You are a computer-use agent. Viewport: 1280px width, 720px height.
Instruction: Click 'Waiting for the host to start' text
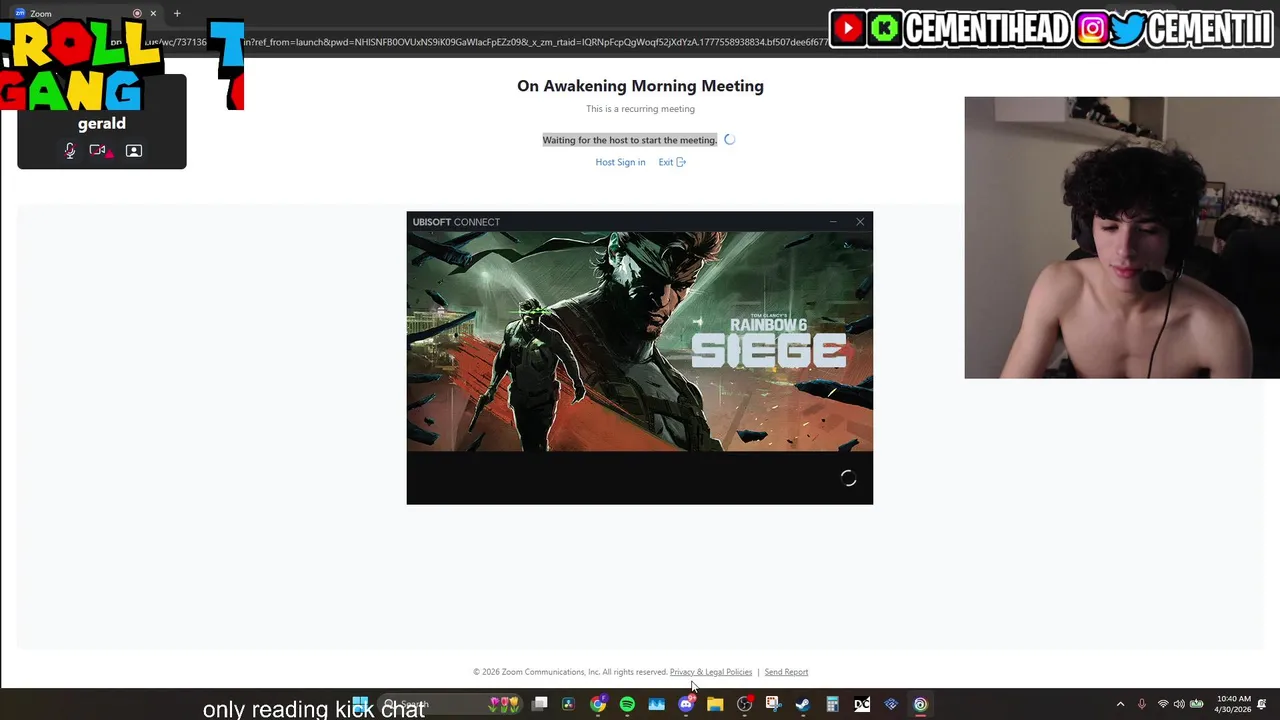point(630,140)
